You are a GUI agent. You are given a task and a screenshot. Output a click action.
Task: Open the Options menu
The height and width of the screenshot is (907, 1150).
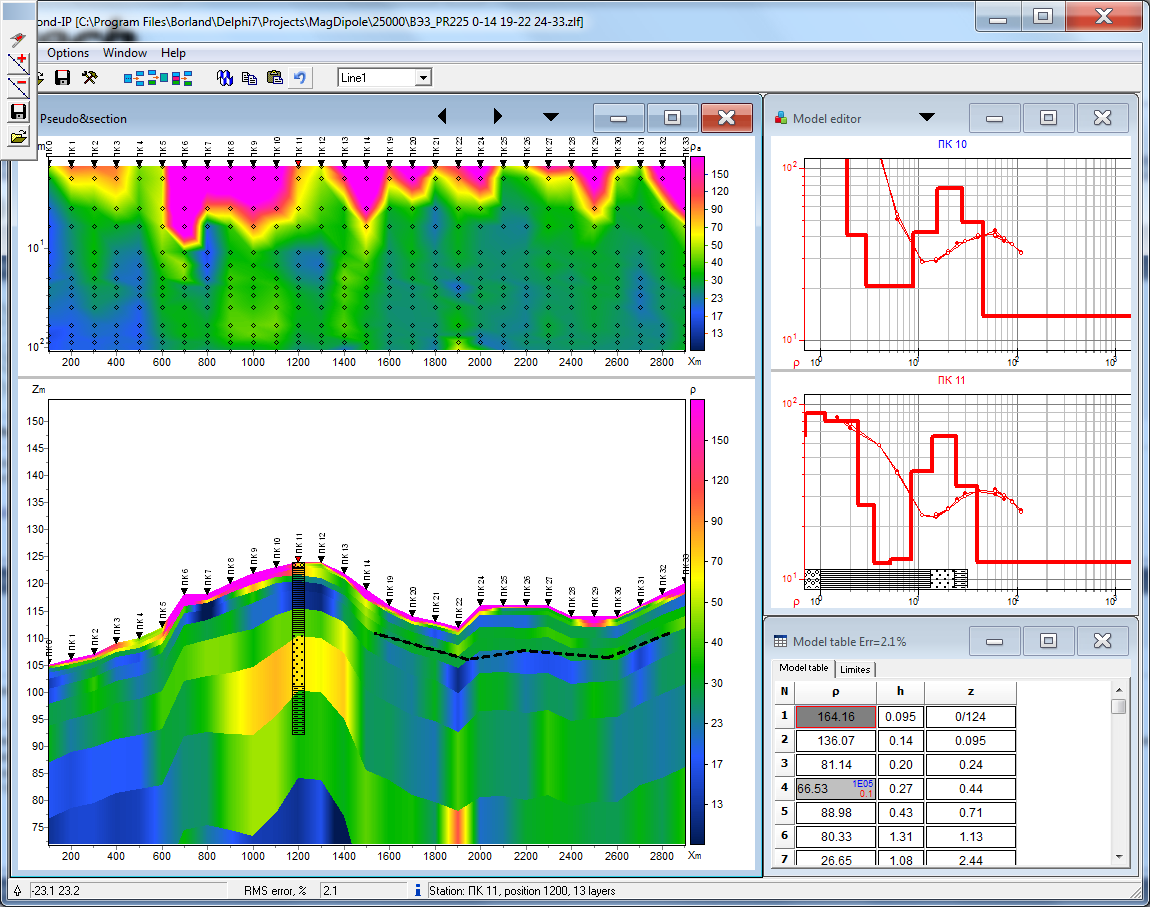tap(68, 53)
